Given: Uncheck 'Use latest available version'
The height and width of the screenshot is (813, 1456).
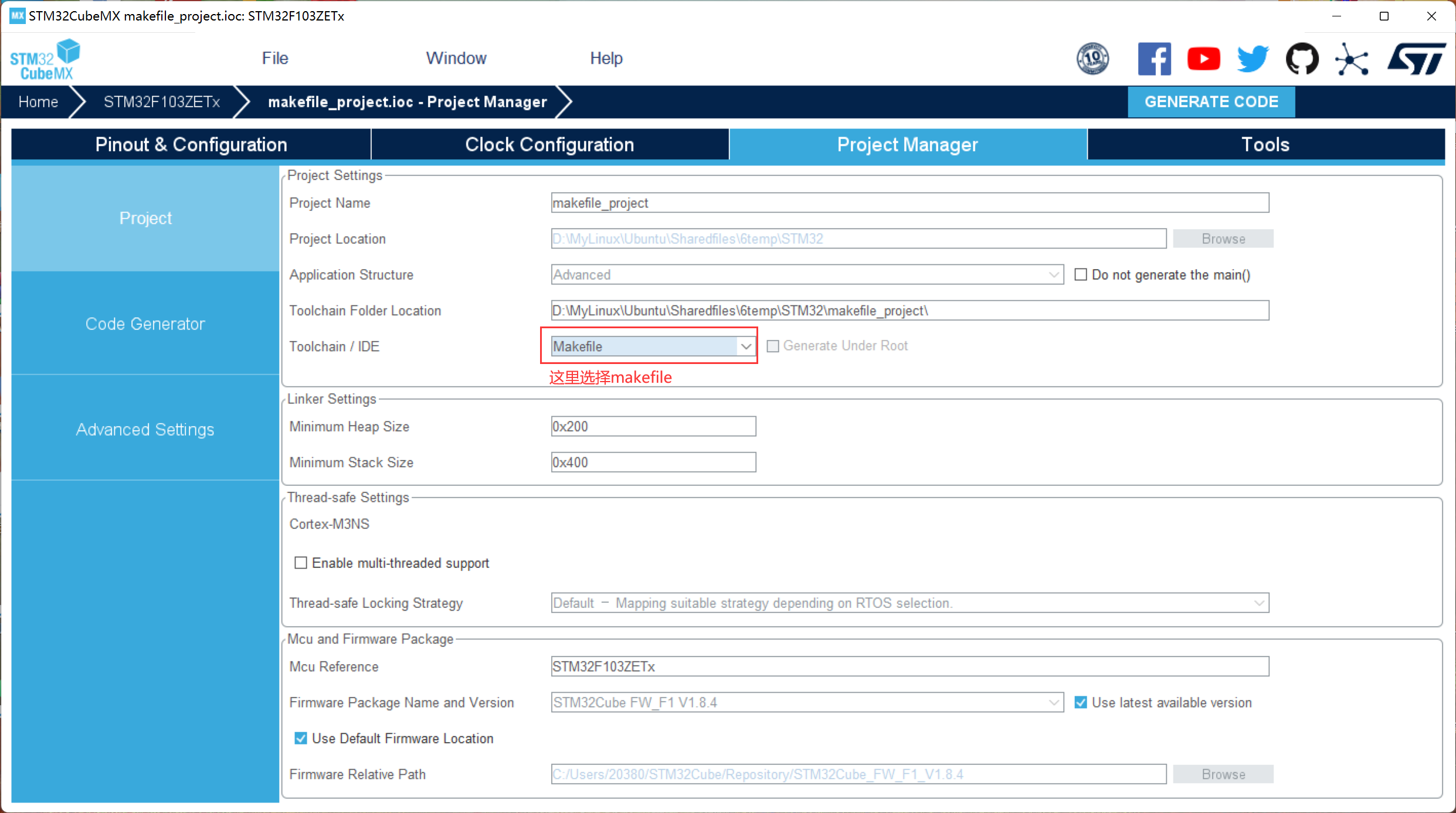Looking at the screenshot, I should [x=1081, y=702].
